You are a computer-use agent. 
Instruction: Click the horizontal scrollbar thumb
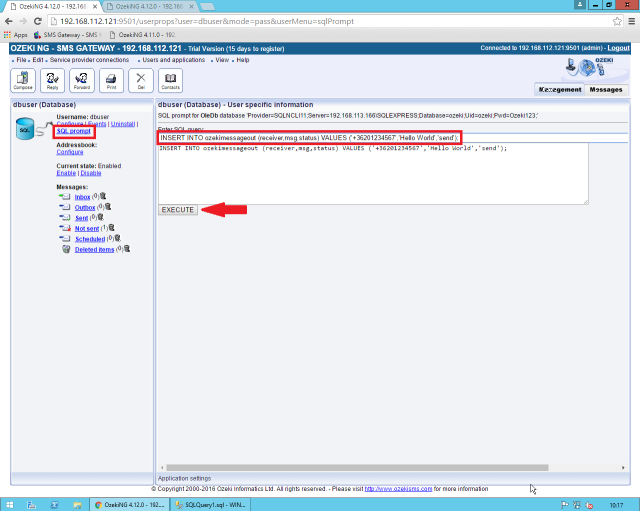(357, 468)
